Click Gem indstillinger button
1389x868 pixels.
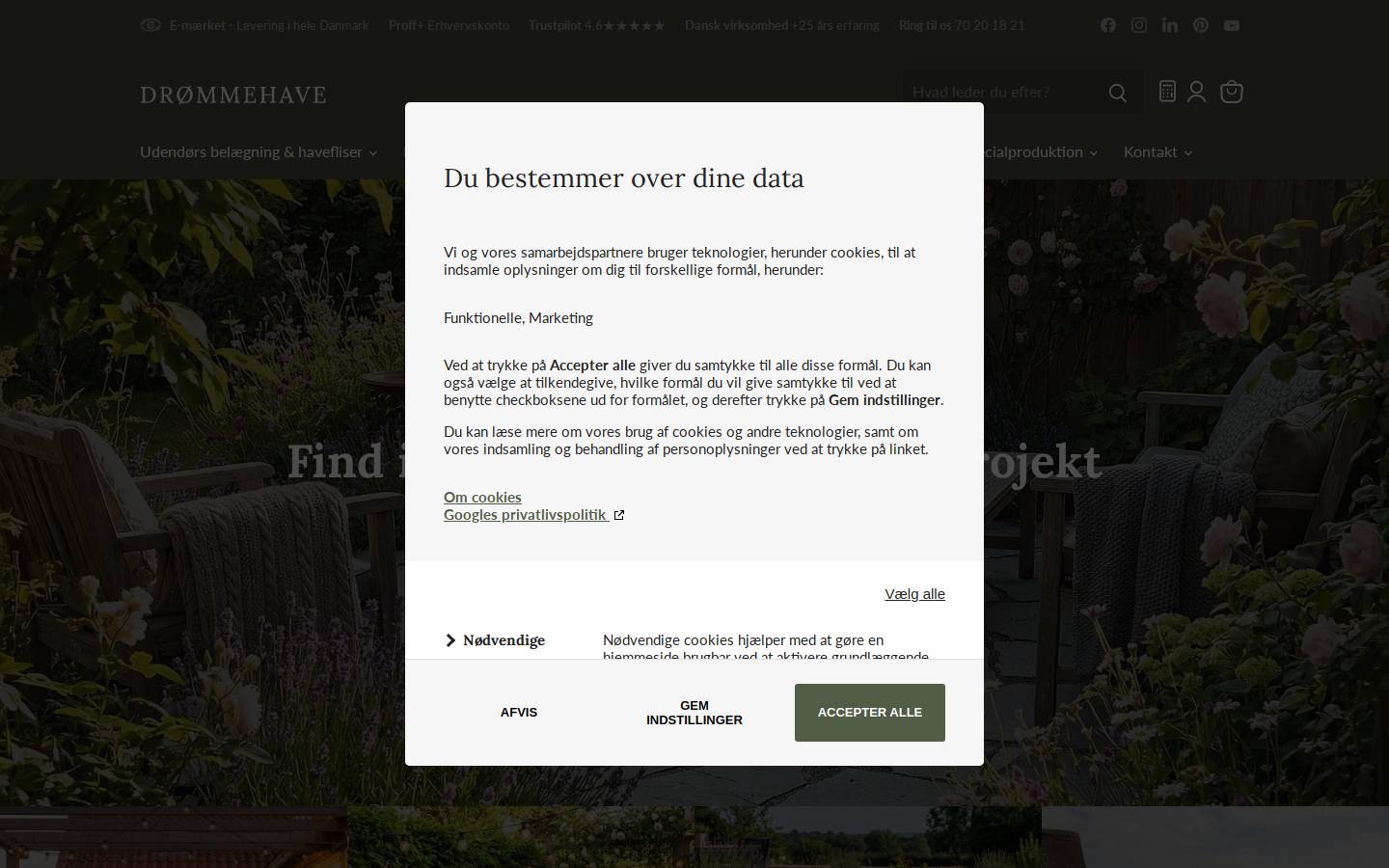(694, 713)
